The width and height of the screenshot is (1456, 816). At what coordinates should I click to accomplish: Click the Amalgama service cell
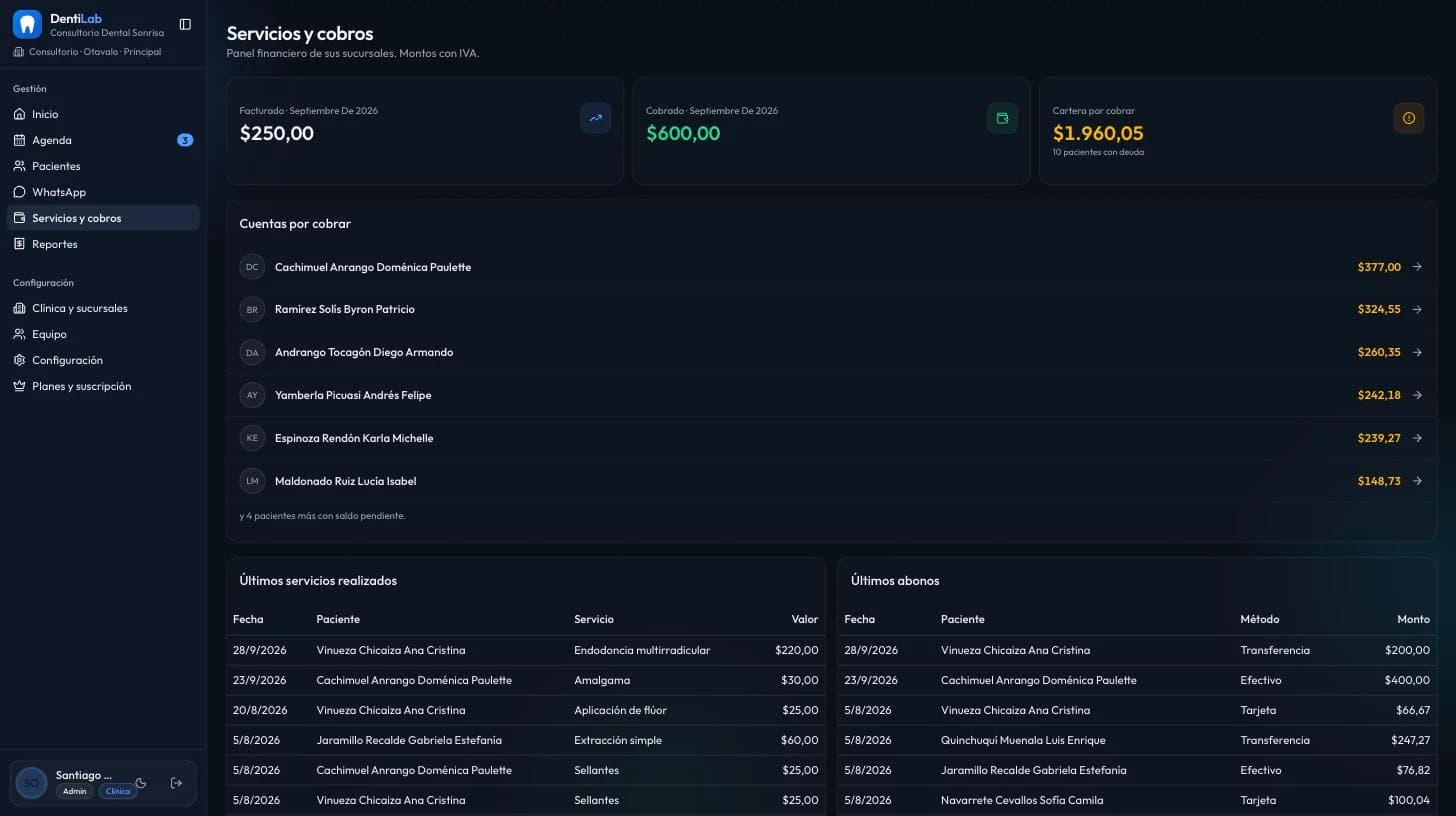[602, 680]
